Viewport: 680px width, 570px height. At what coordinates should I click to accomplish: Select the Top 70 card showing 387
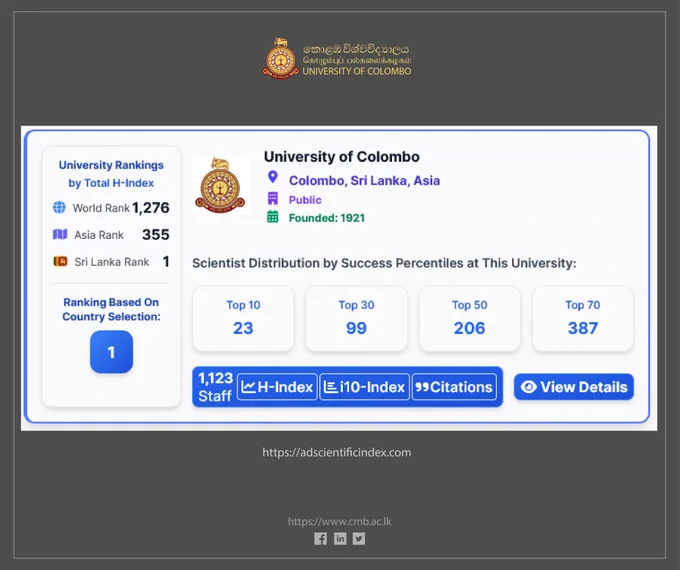pyautogui.click(x=583, y=319)
